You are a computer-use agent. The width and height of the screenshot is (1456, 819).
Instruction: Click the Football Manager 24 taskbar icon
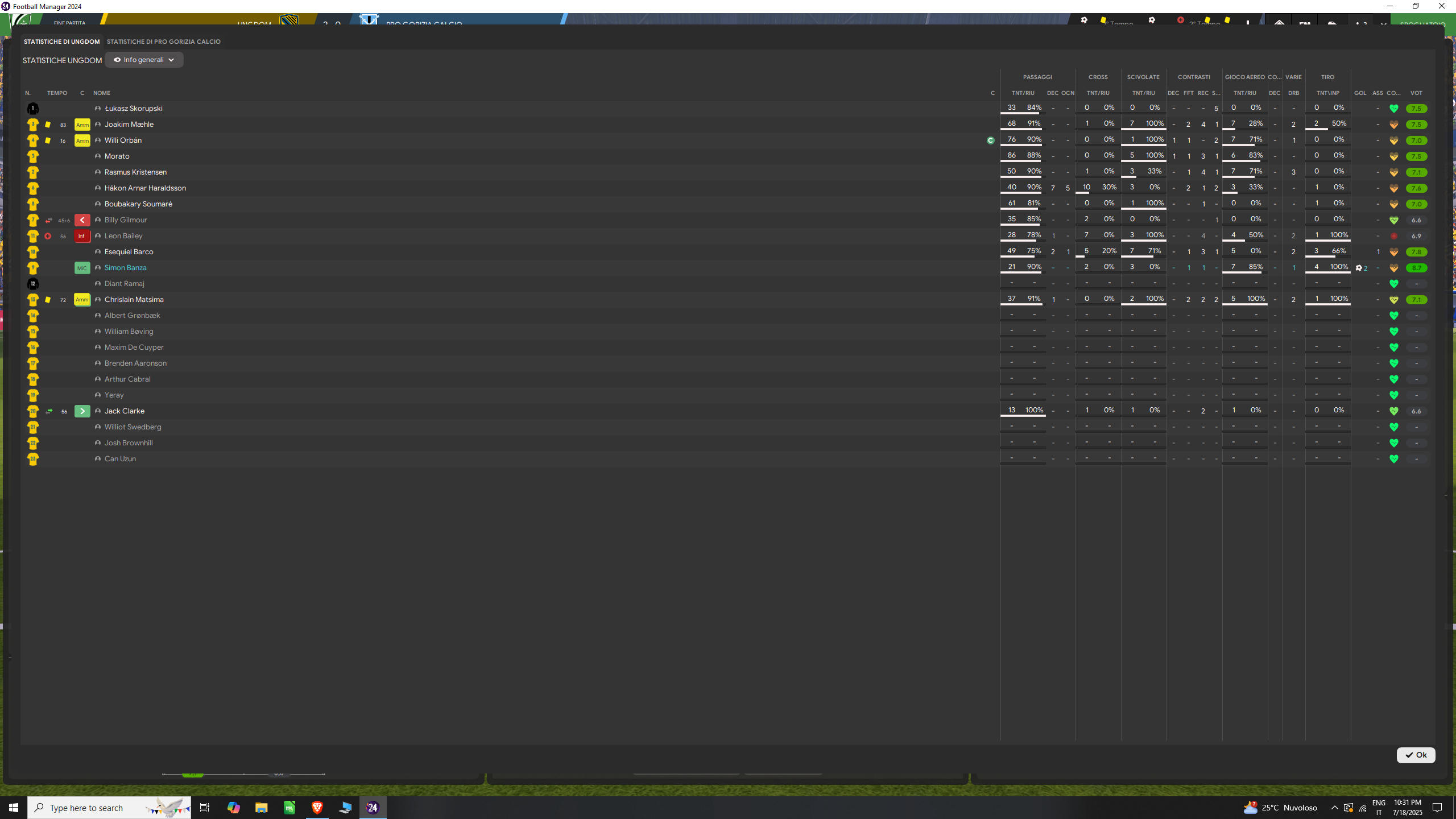click(373, 808)
